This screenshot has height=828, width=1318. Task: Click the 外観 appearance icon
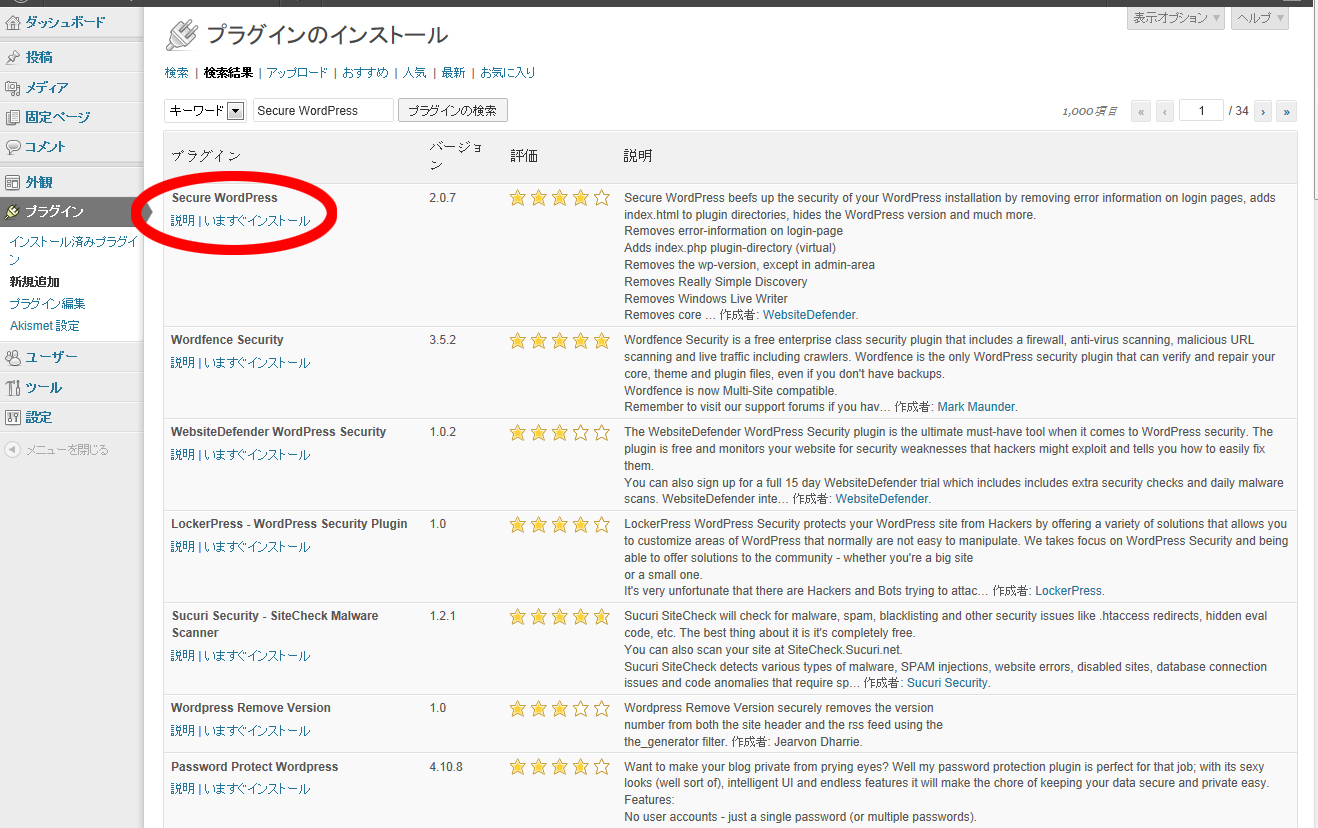pyautogui.click(x=13, y=183)
